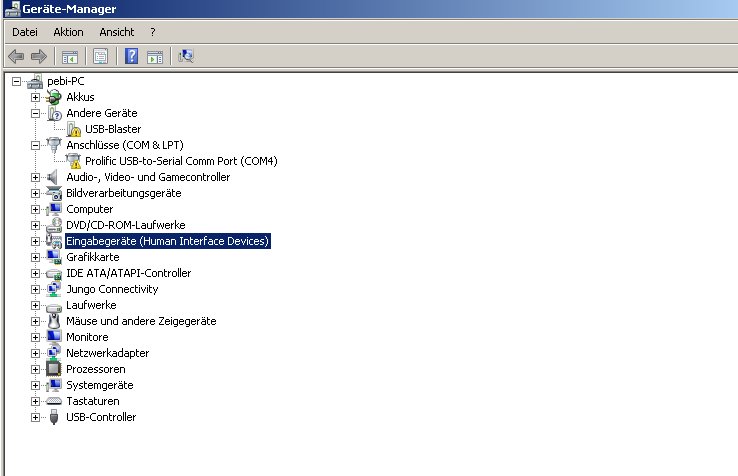Click the Jungo Connectivity icon
This screenshot has width=738, height=476.
54,289
